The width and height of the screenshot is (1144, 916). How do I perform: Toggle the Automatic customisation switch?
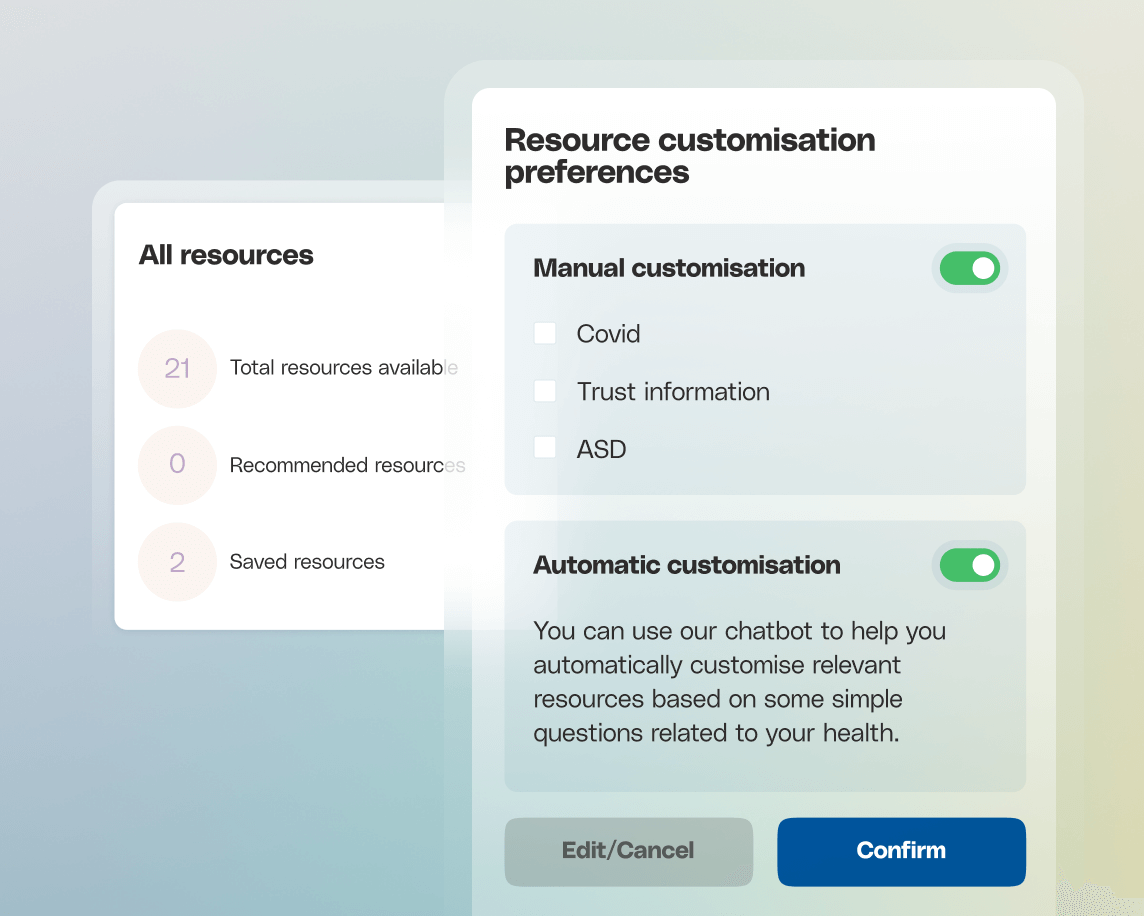click(970, 566)
